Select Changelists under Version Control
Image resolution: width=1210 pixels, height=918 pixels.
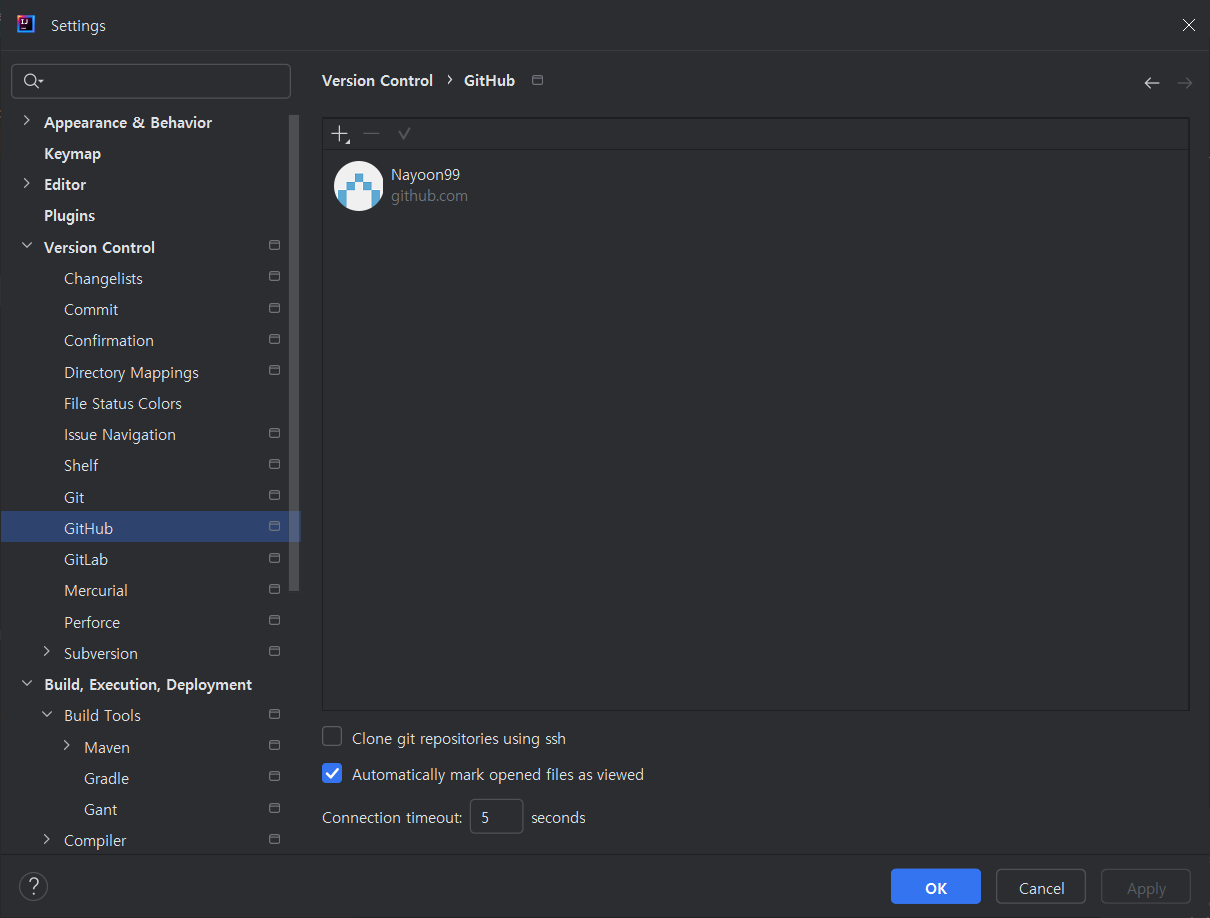tap(103, 279)
